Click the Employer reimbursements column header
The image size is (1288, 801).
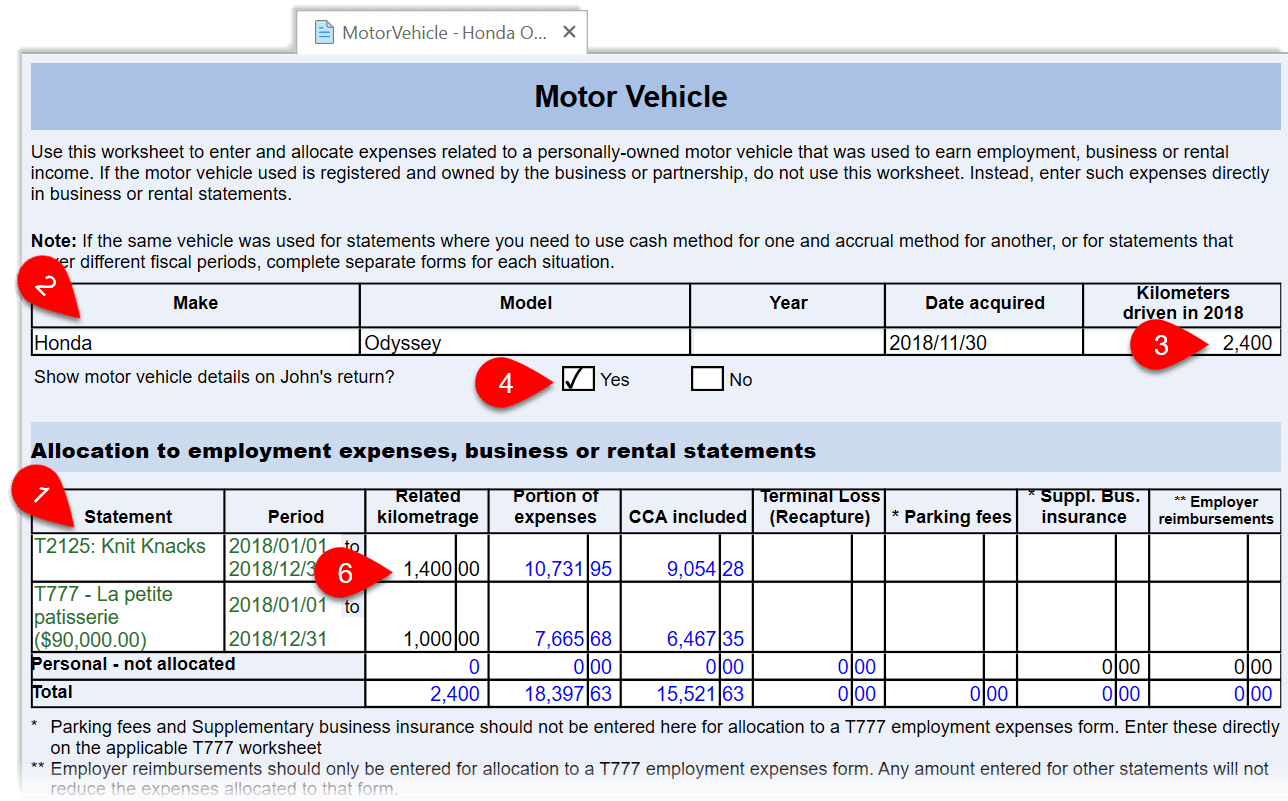coord(1216,509)
